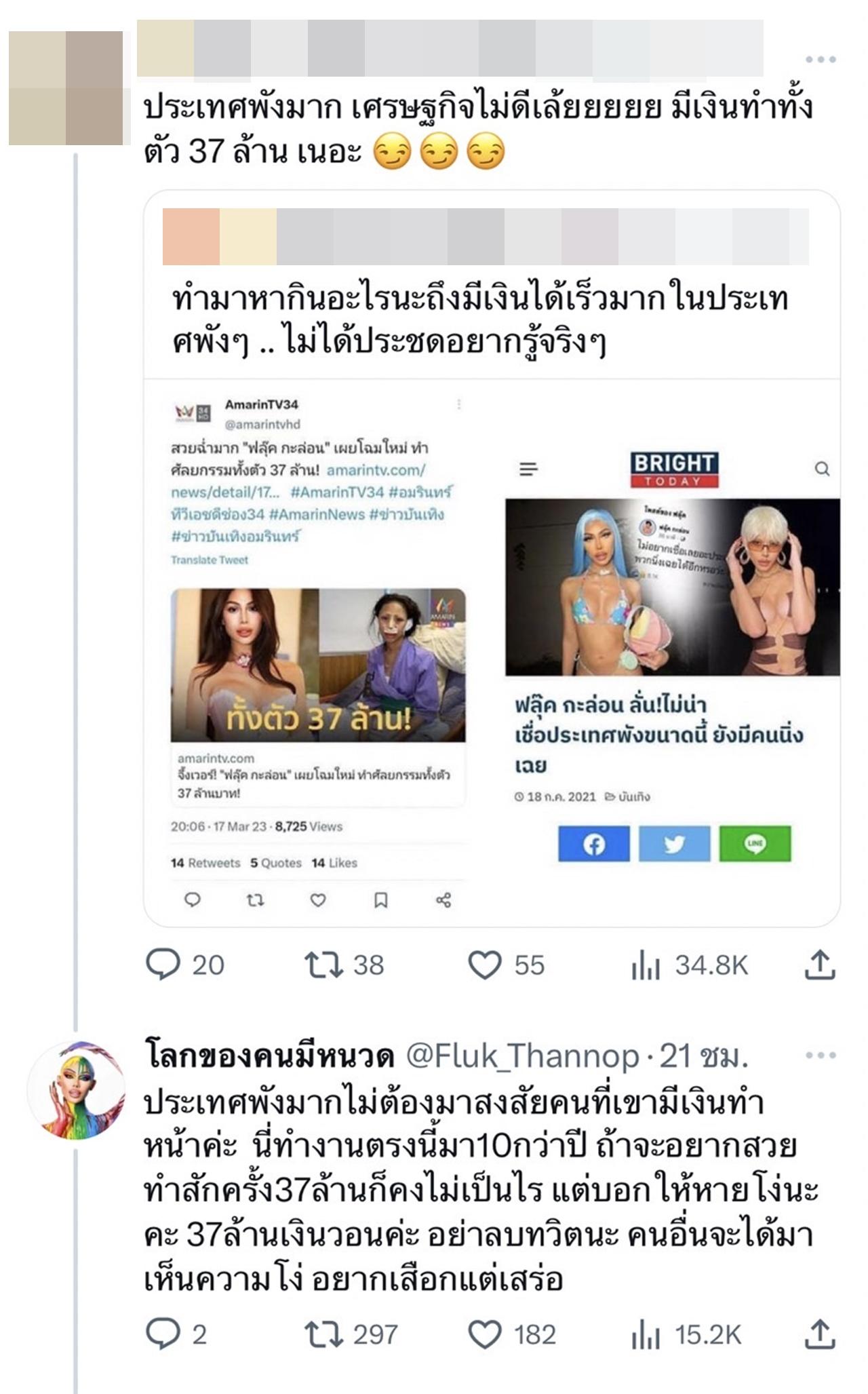
Task: Retweet the tweet showing 297 retweets
Action: [x=351, y=1334]
